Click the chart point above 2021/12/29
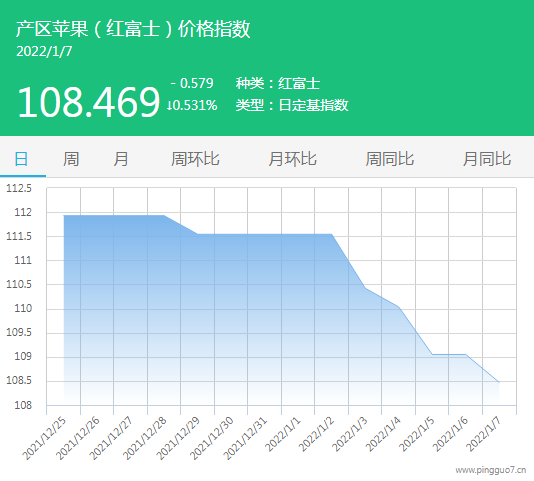This screenshot has height=481, width=534. click(x=198, y=234)
